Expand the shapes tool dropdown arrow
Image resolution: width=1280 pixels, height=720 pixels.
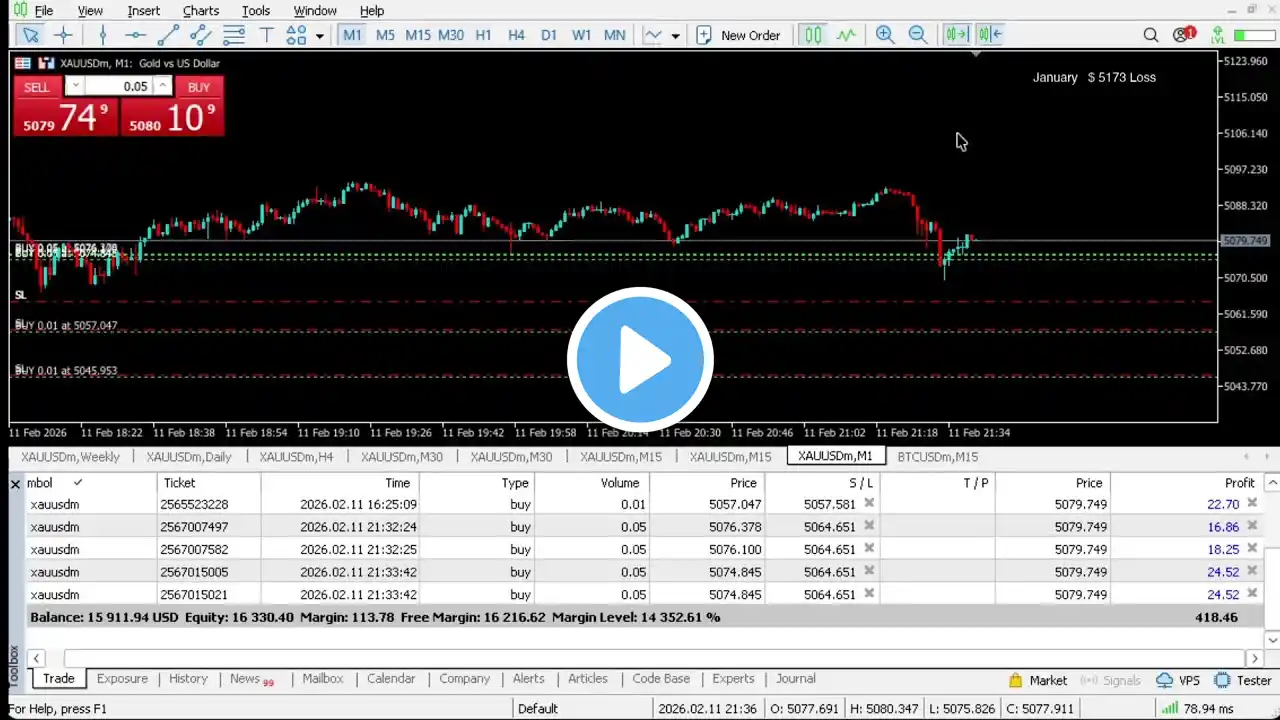coord(319,36)
